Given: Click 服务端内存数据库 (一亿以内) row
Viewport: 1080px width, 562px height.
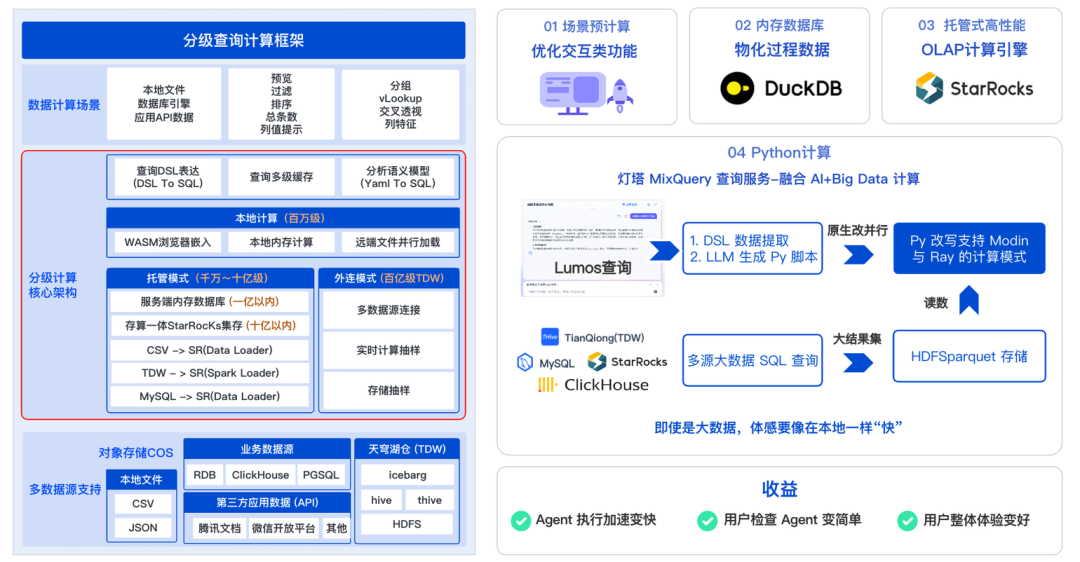Looking at the screenshot, I should [209, 302].
